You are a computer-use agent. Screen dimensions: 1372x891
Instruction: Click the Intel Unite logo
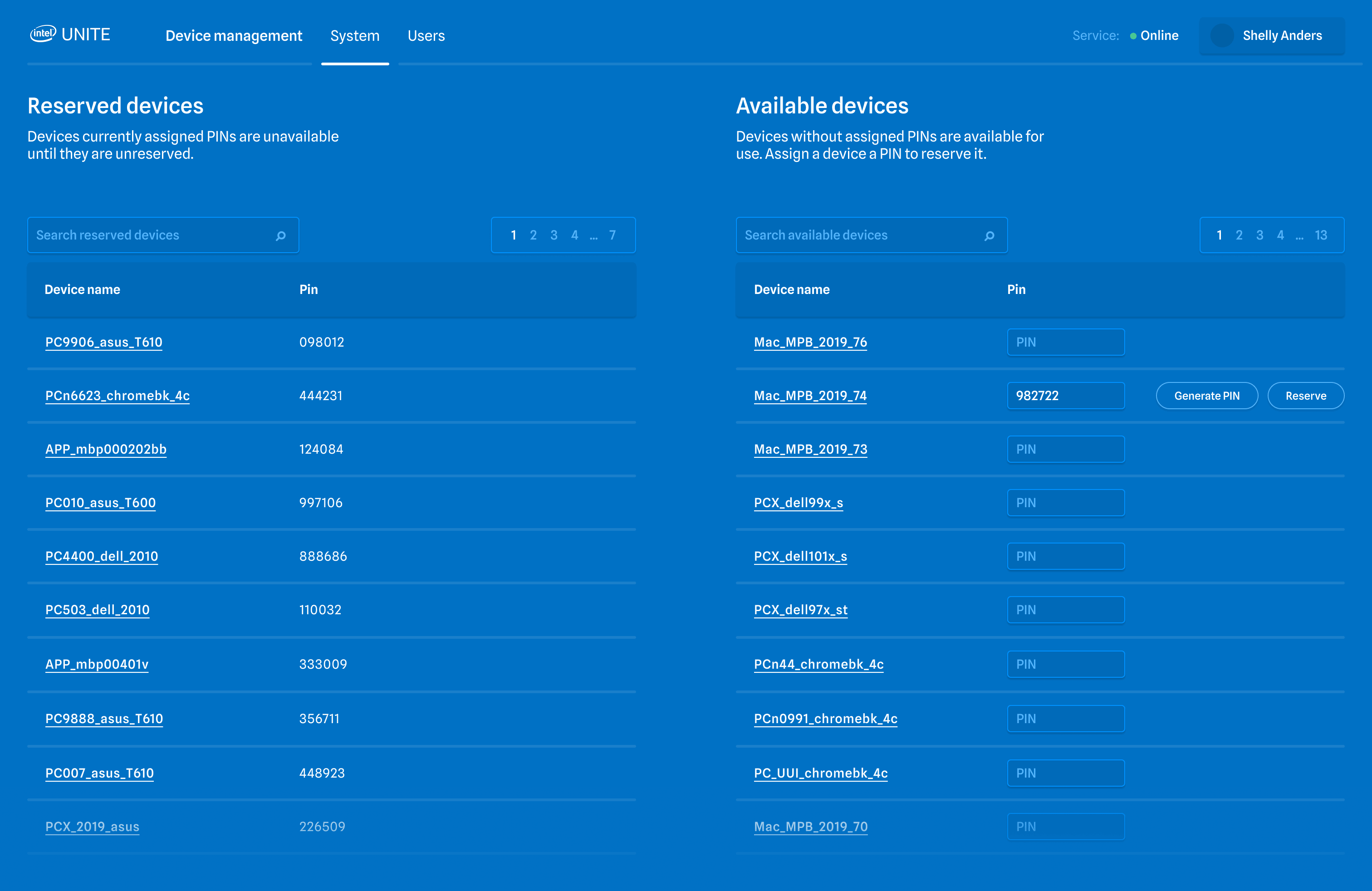70,34
